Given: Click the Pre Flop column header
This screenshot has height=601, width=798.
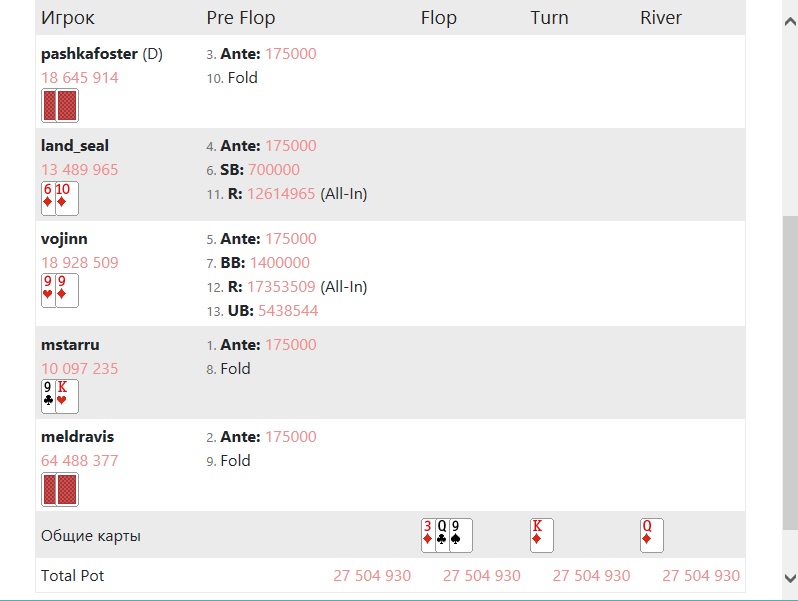Looking at the screenshot, I should coord(240,18).
